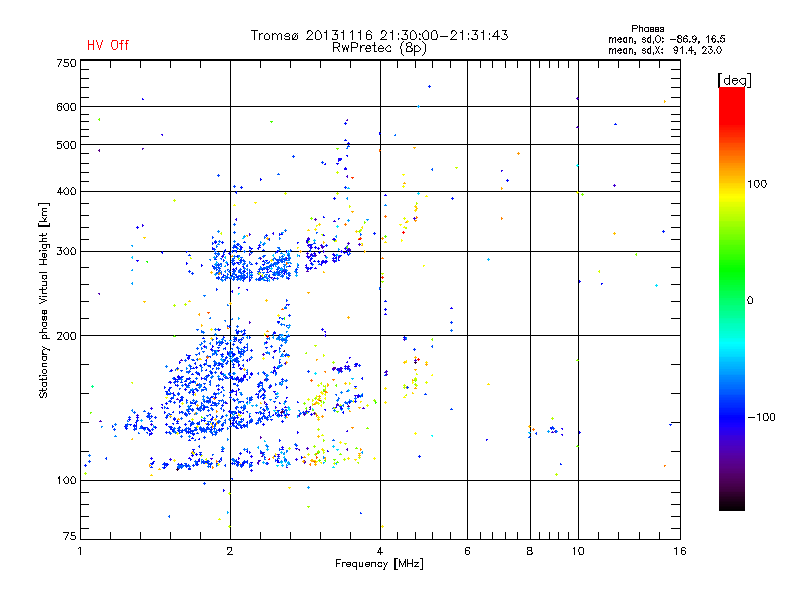Click the y-axis tick label '200'
This screenshot has height=600, width=800.
click(x=66, y=336)
